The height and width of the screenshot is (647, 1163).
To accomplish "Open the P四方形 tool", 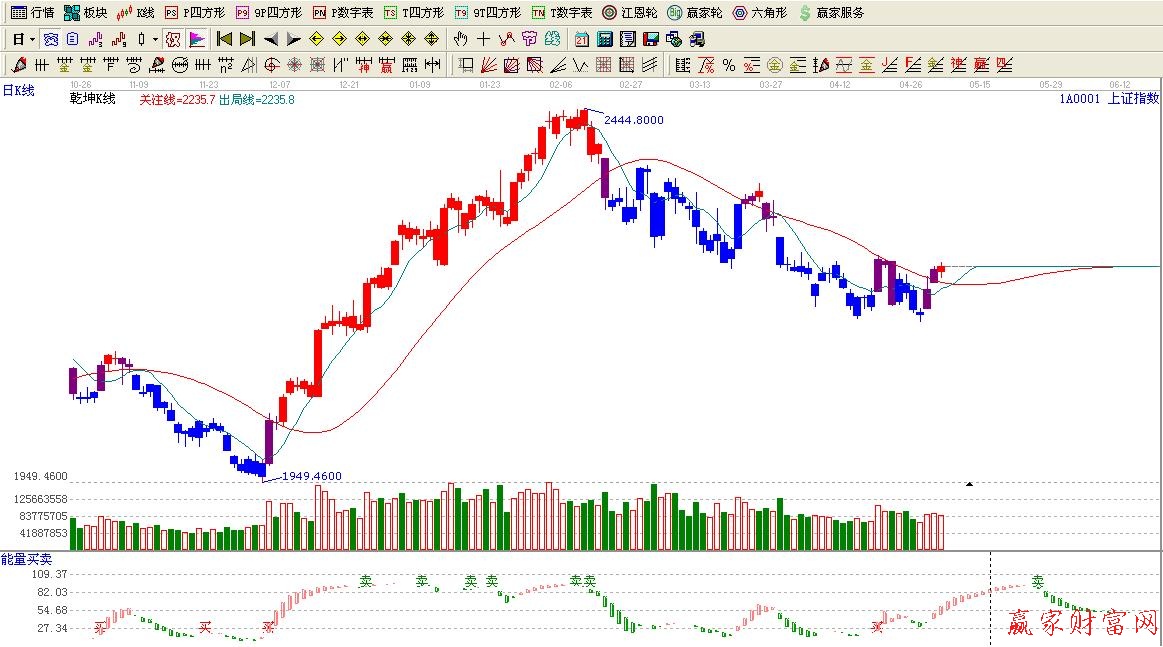I will [195, 13].
